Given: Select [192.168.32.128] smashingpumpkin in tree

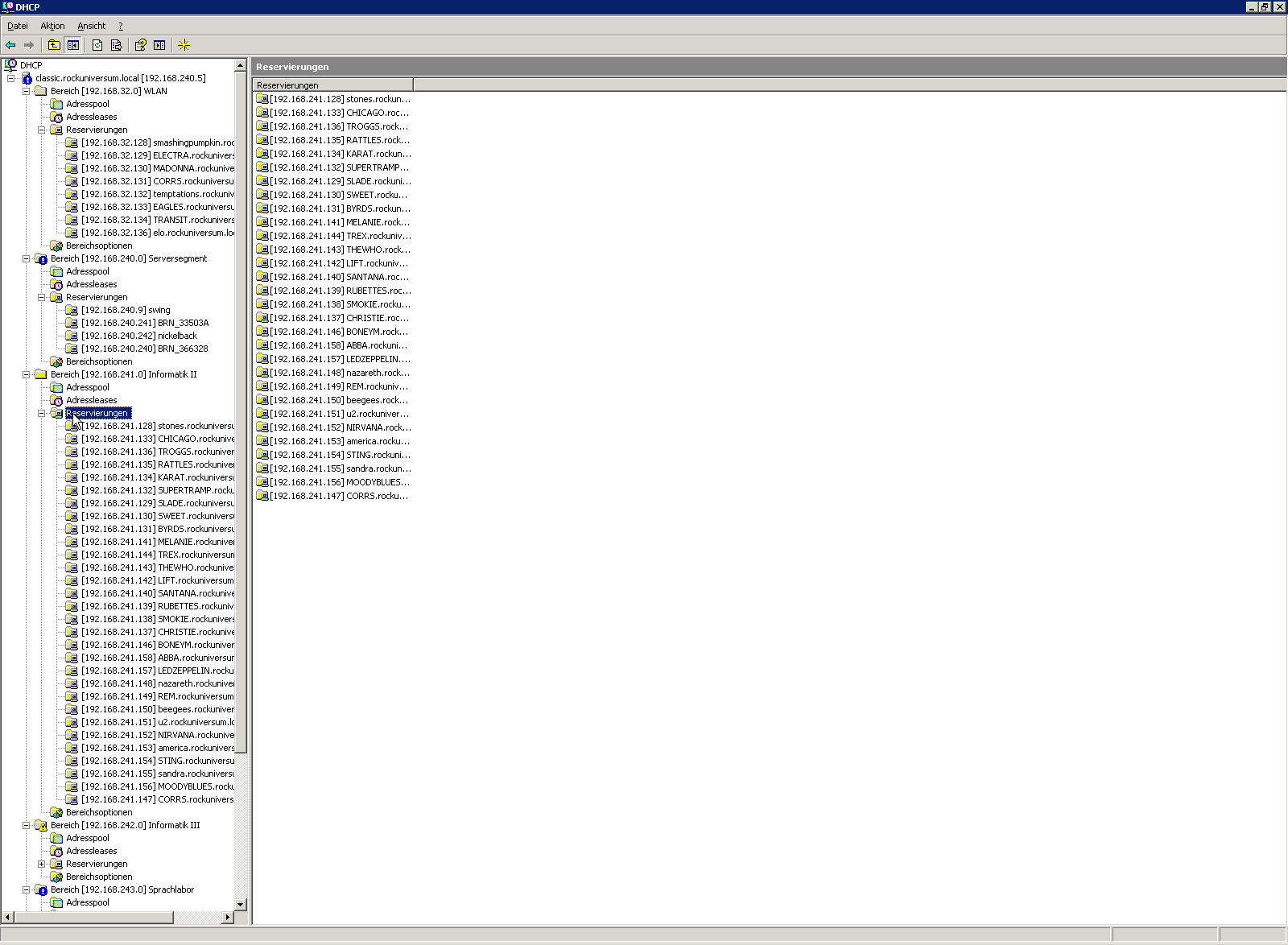Looking at the screenshot, I should (x=157, y=142).
